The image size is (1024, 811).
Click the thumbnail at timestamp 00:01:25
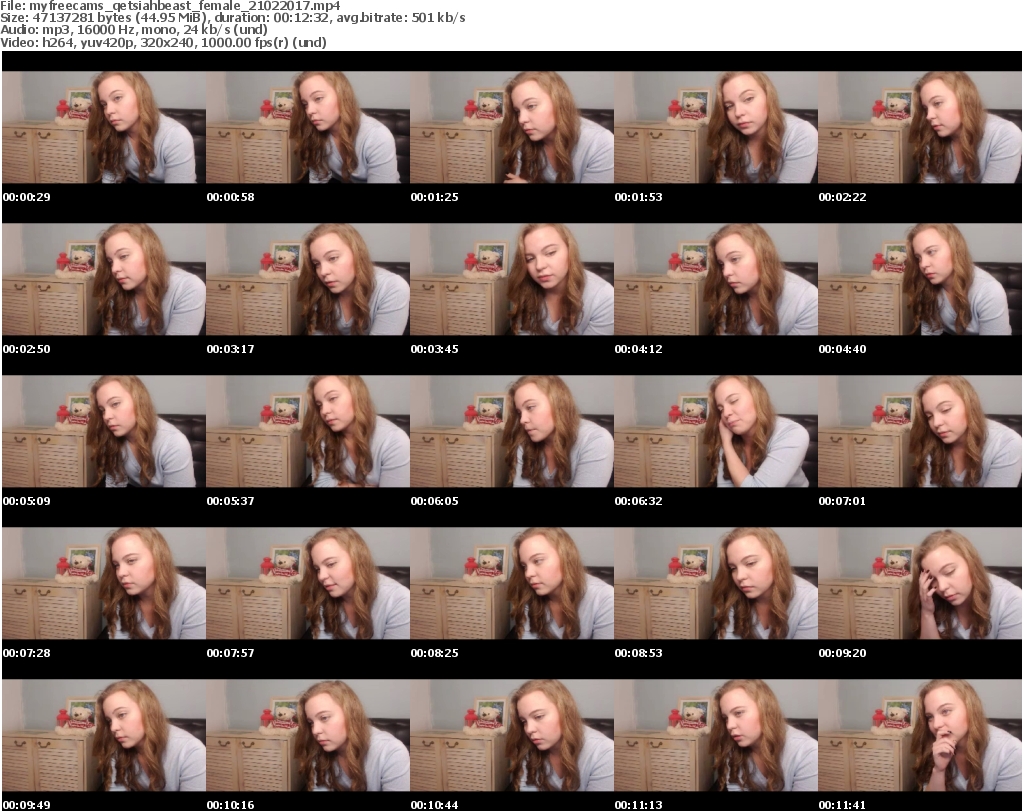511,127
